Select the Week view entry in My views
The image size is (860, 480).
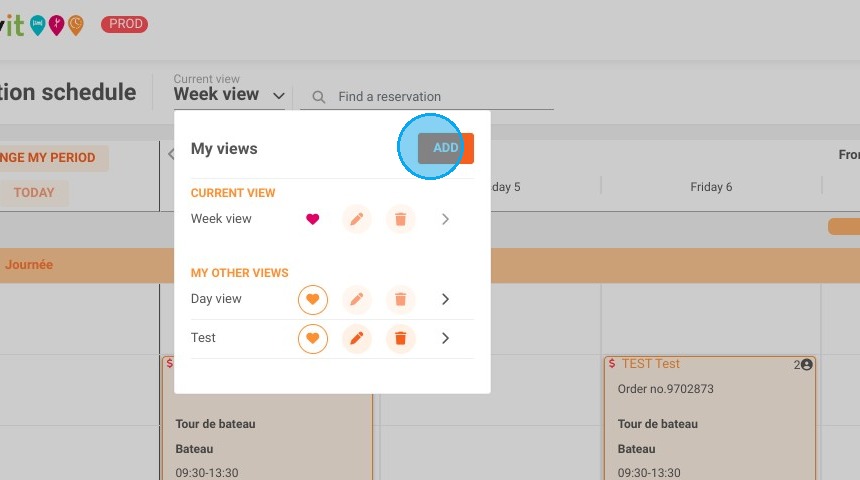tap(221, 219)
